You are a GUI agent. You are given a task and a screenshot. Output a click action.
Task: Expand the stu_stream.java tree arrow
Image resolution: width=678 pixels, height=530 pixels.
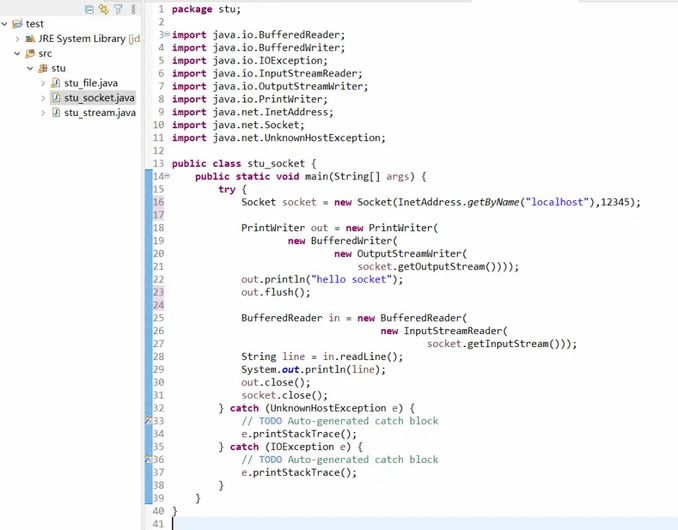(x=43, y=113)
